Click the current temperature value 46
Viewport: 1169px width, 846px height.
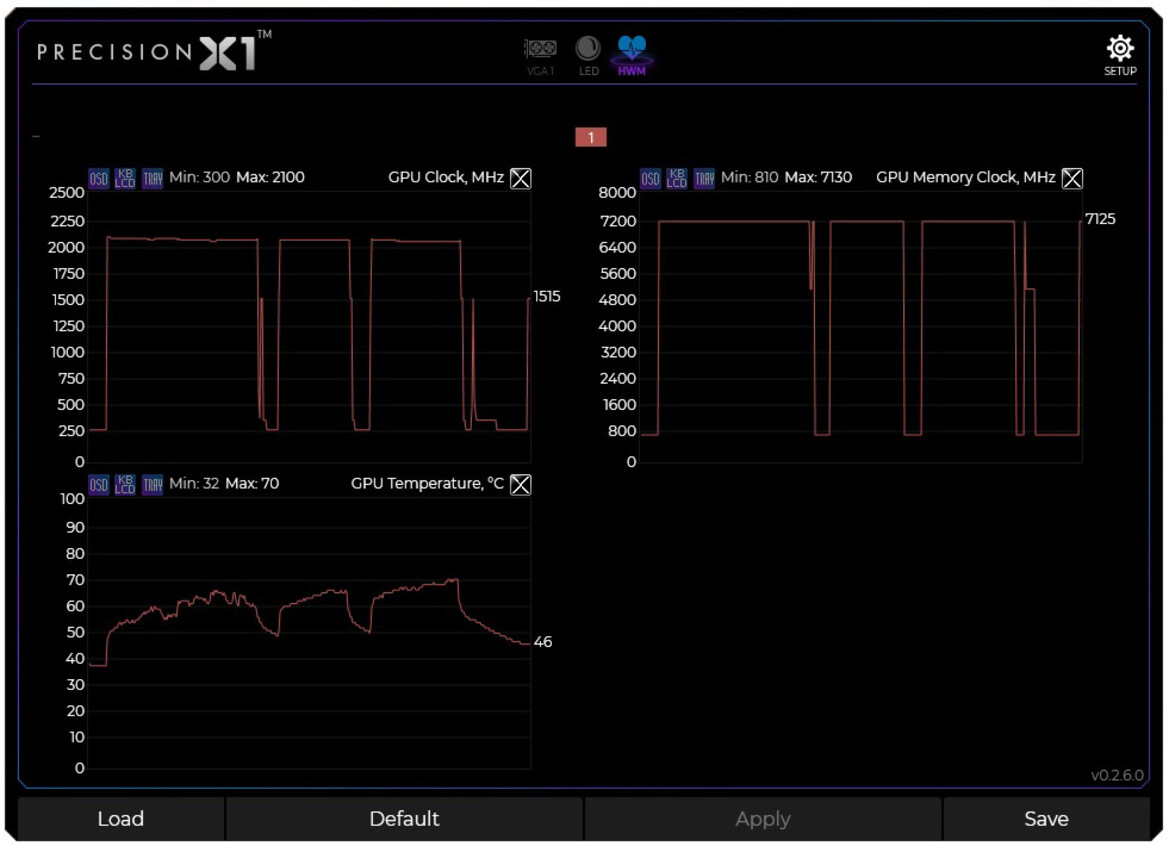pos(543,642)
